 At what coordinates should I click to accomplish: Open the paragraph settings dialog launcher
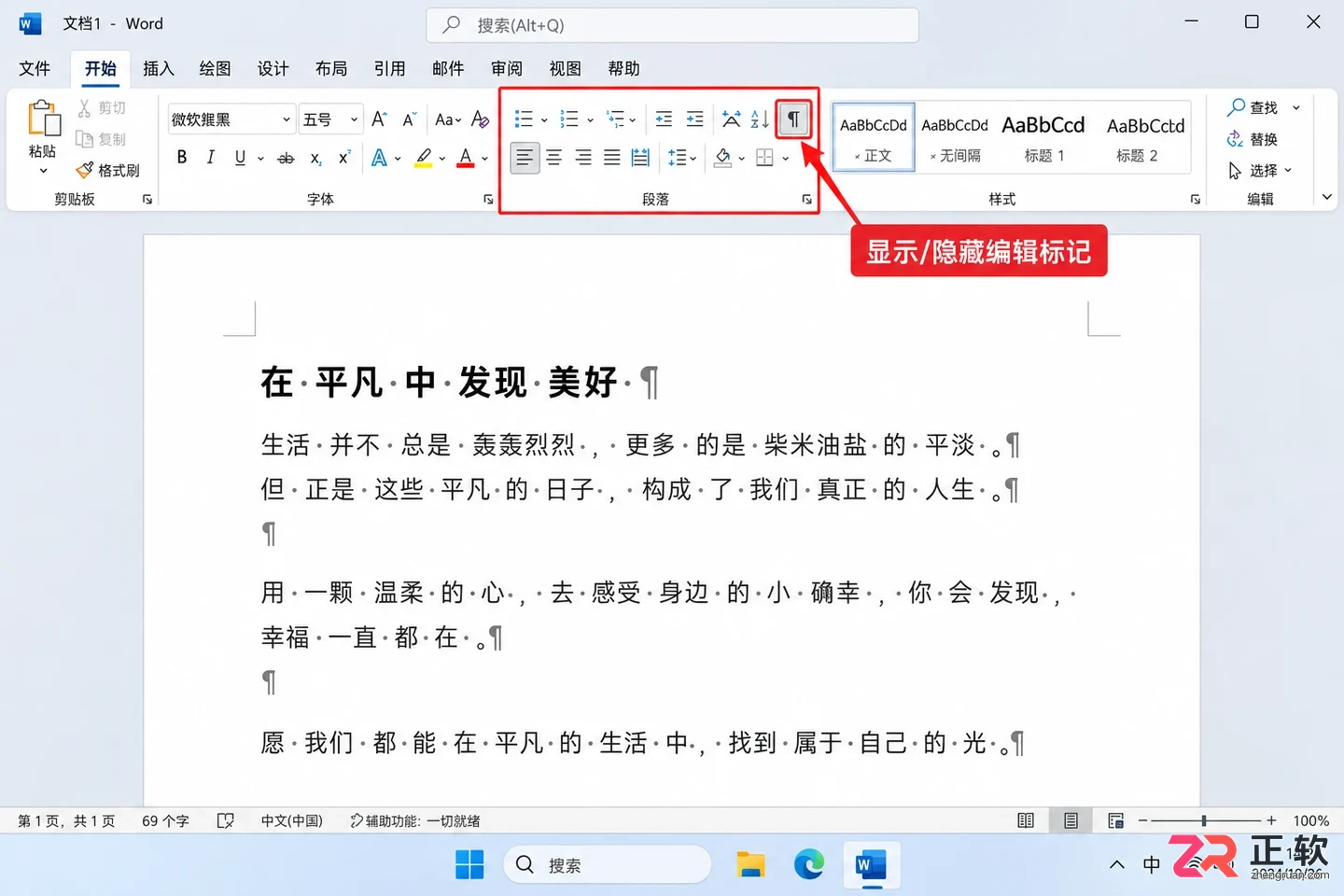[x=806, y=200]
